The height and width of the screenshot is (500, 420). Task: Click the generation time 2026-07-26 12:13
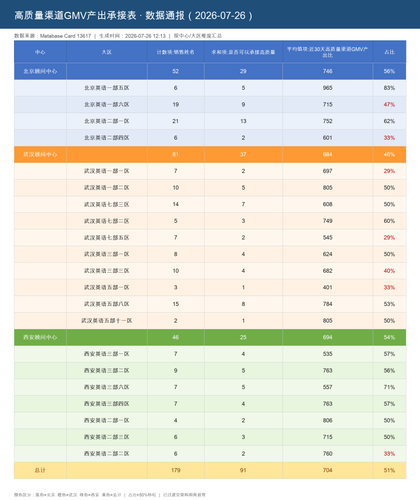pos(145,36)
